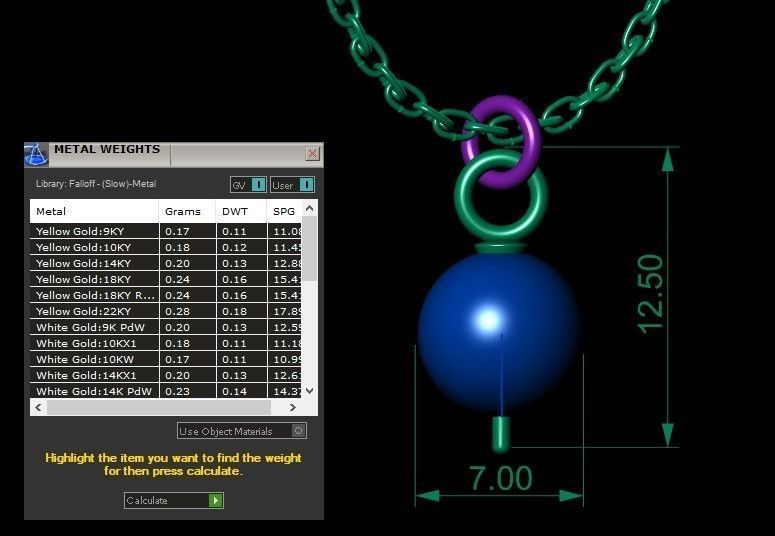Click the vertical scrollbar thumb
This screenshot has height=536, width=775.
[309, 249]
